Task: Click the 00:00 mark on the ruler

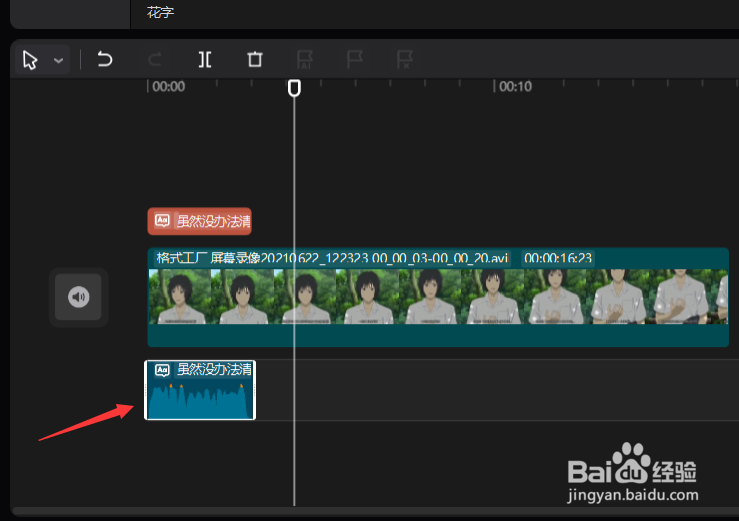Action: tap(168, 86)
